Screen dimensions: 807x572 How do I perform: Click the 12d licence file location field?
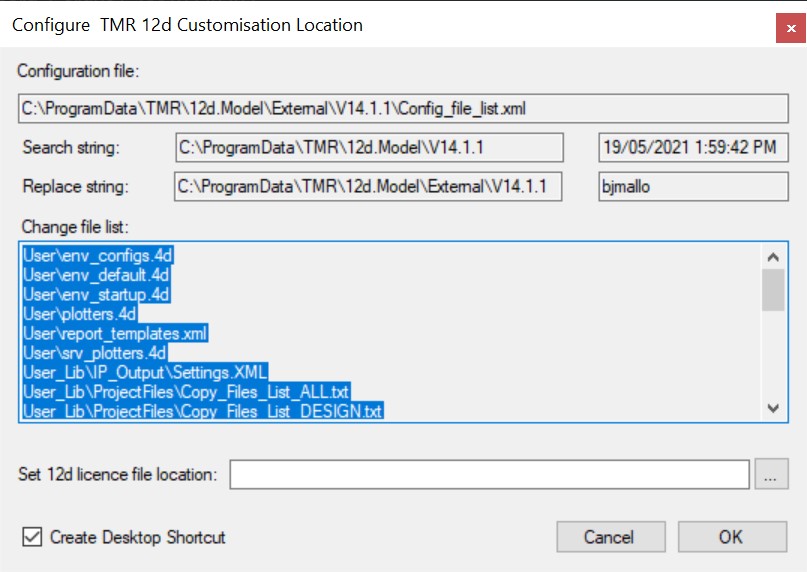click(489, 474)
